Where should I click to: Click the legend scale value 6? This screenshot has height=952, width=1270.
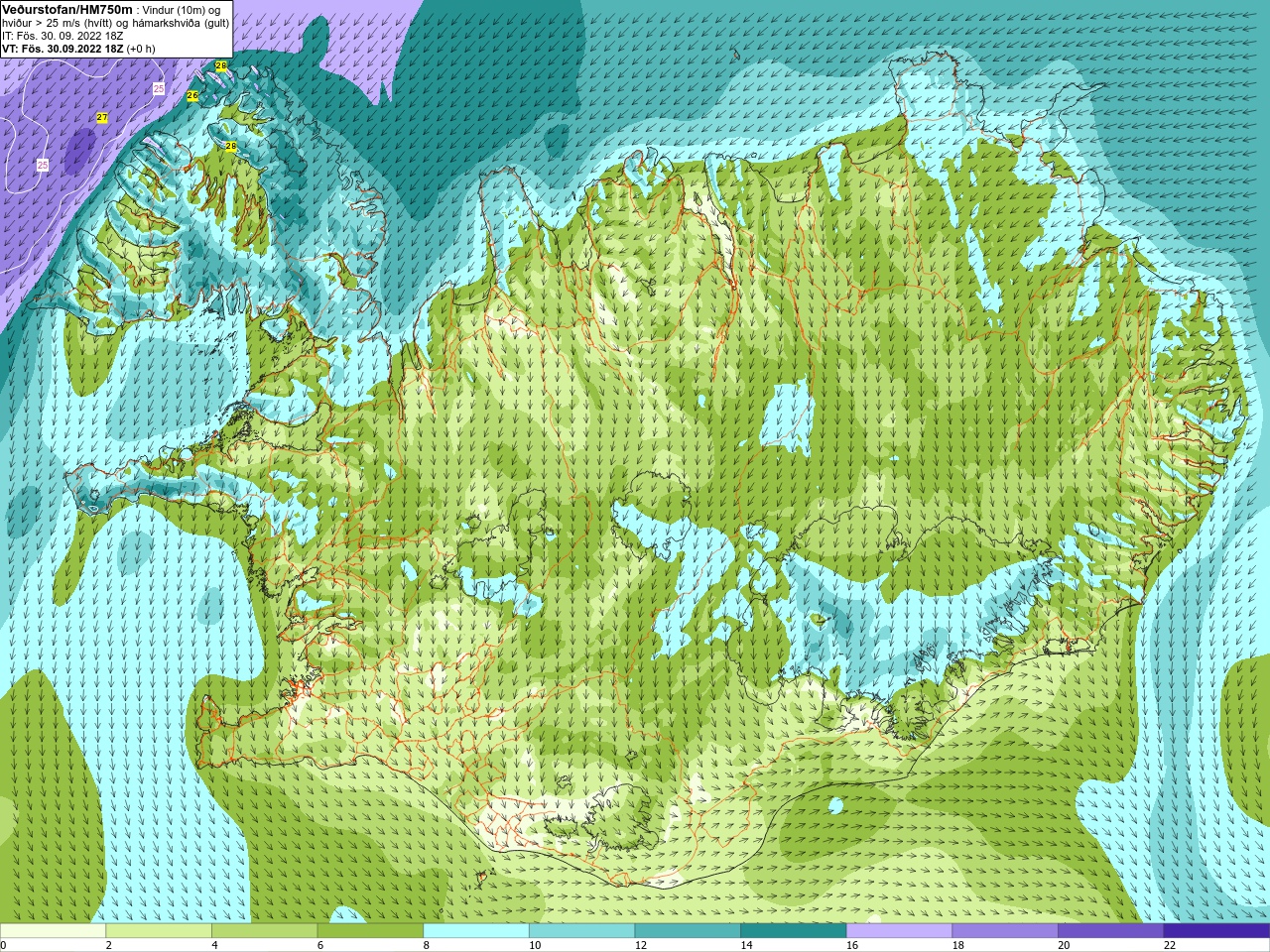320,945
